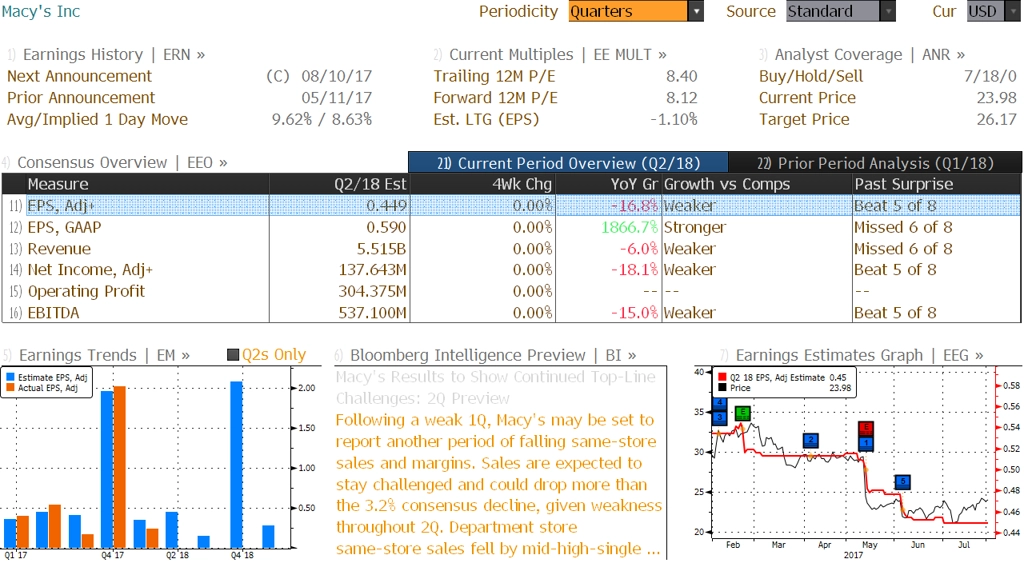Open the Source dropdown arrow

coord(888,11)
